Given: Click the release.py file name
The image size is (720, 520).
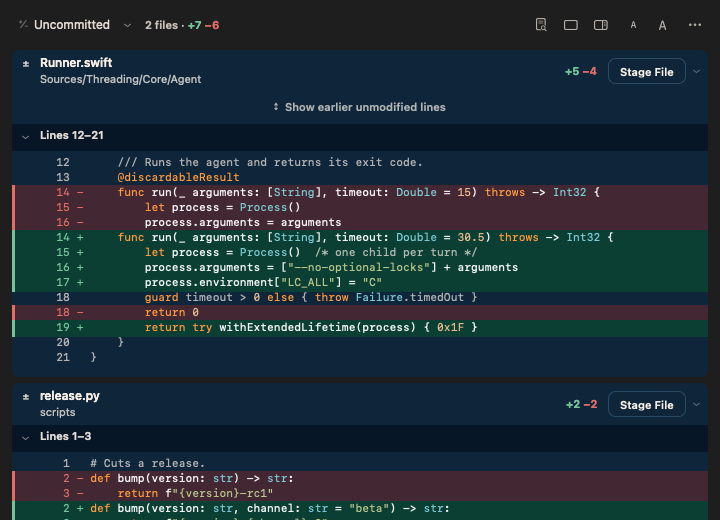Looking at the screenshot, I should 70,396.
